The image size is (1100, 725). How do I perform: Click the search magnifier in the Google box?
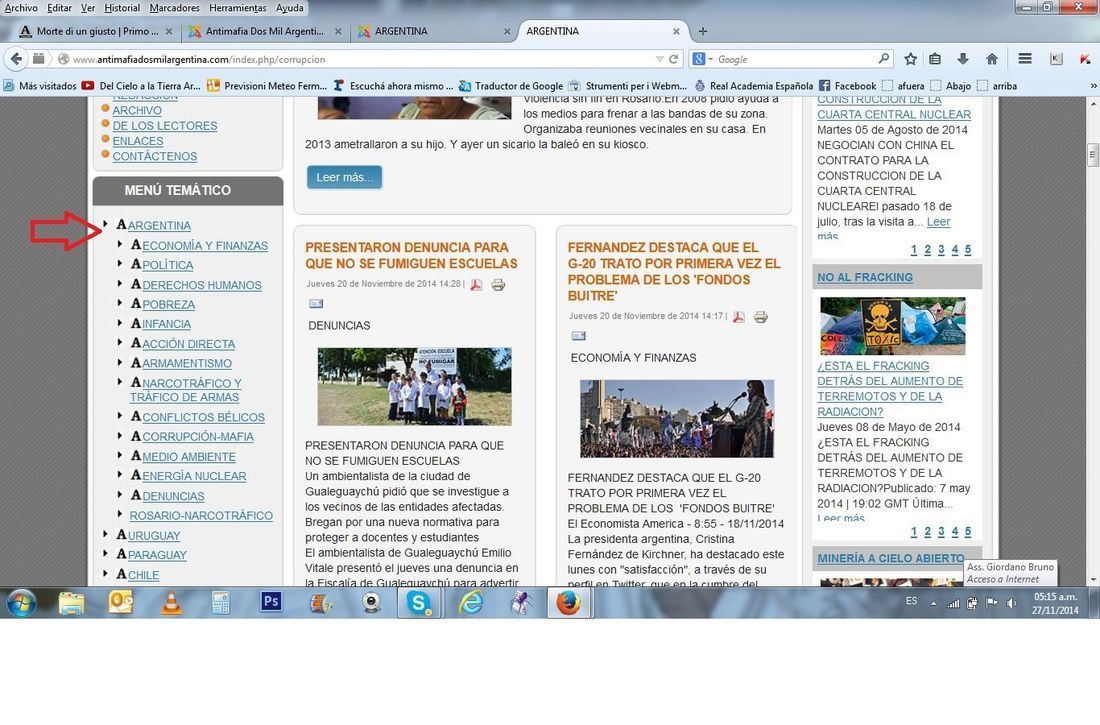[883, 59]
